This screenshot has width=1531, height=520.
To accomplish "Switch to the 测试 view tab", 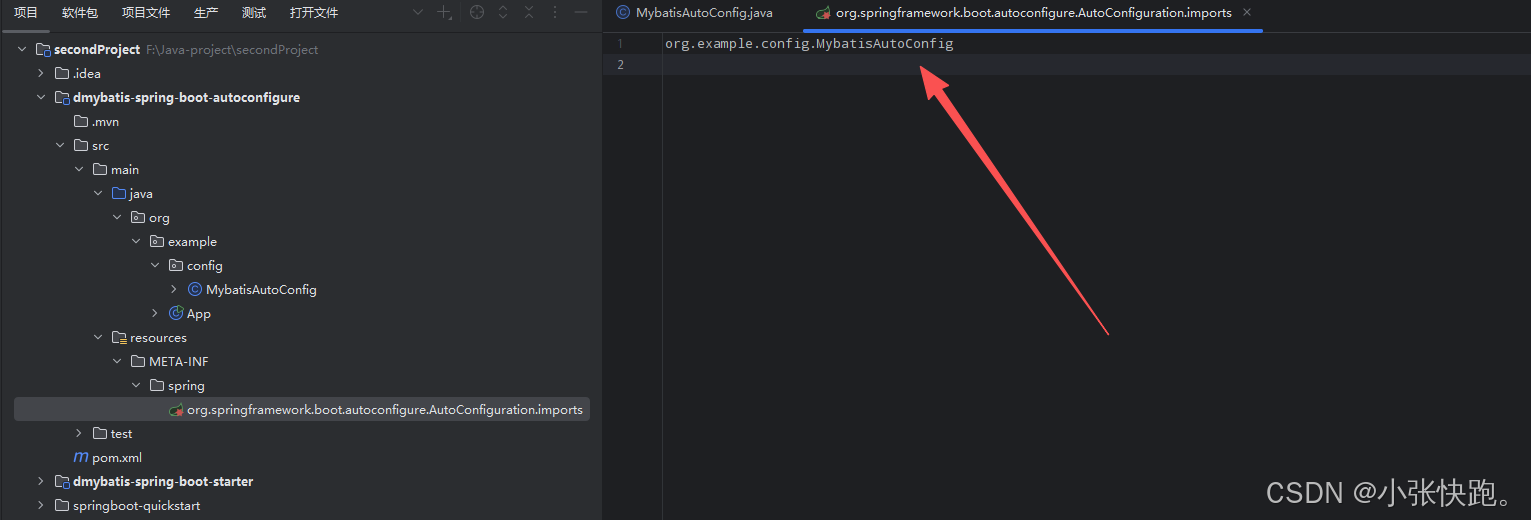I will [x=254, y=13].
